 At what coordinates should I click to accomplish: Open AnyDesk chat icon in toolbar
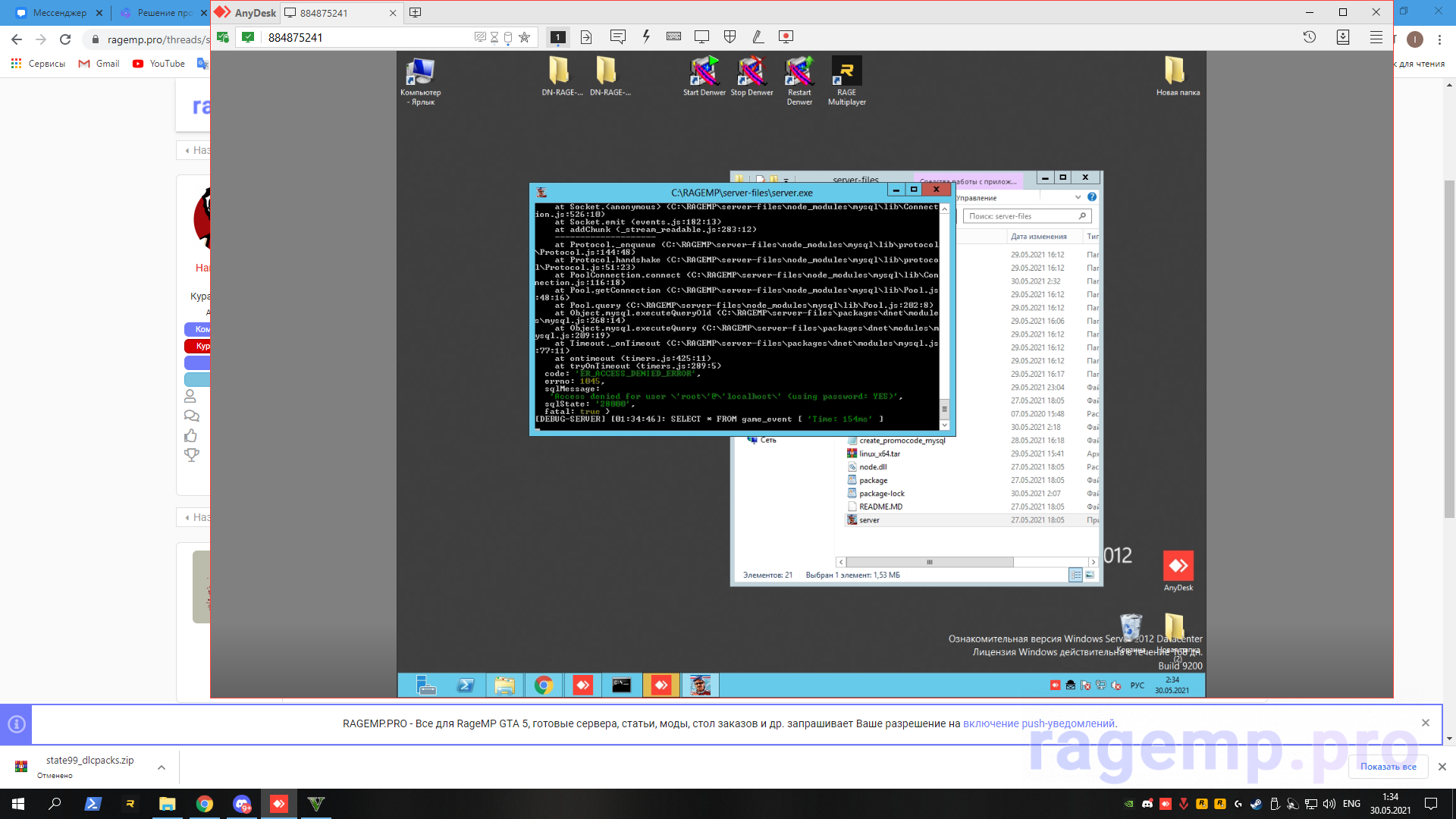pyautogui.click(x=618, y=36)
